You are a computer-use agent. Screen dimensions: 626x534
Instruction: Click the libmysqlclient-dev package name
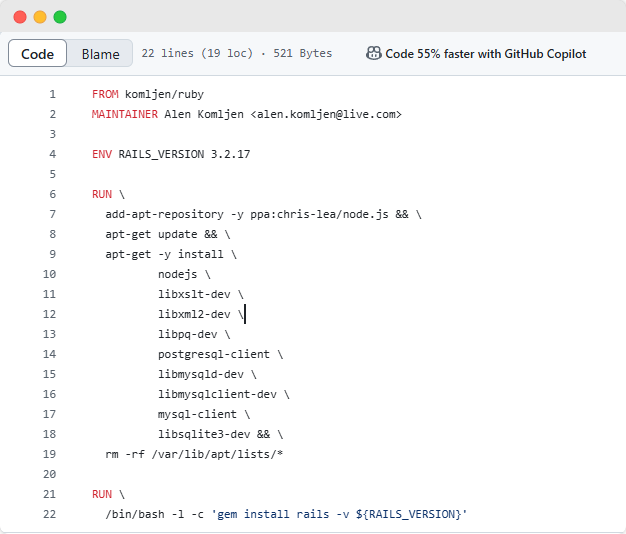tap(217, 394)
